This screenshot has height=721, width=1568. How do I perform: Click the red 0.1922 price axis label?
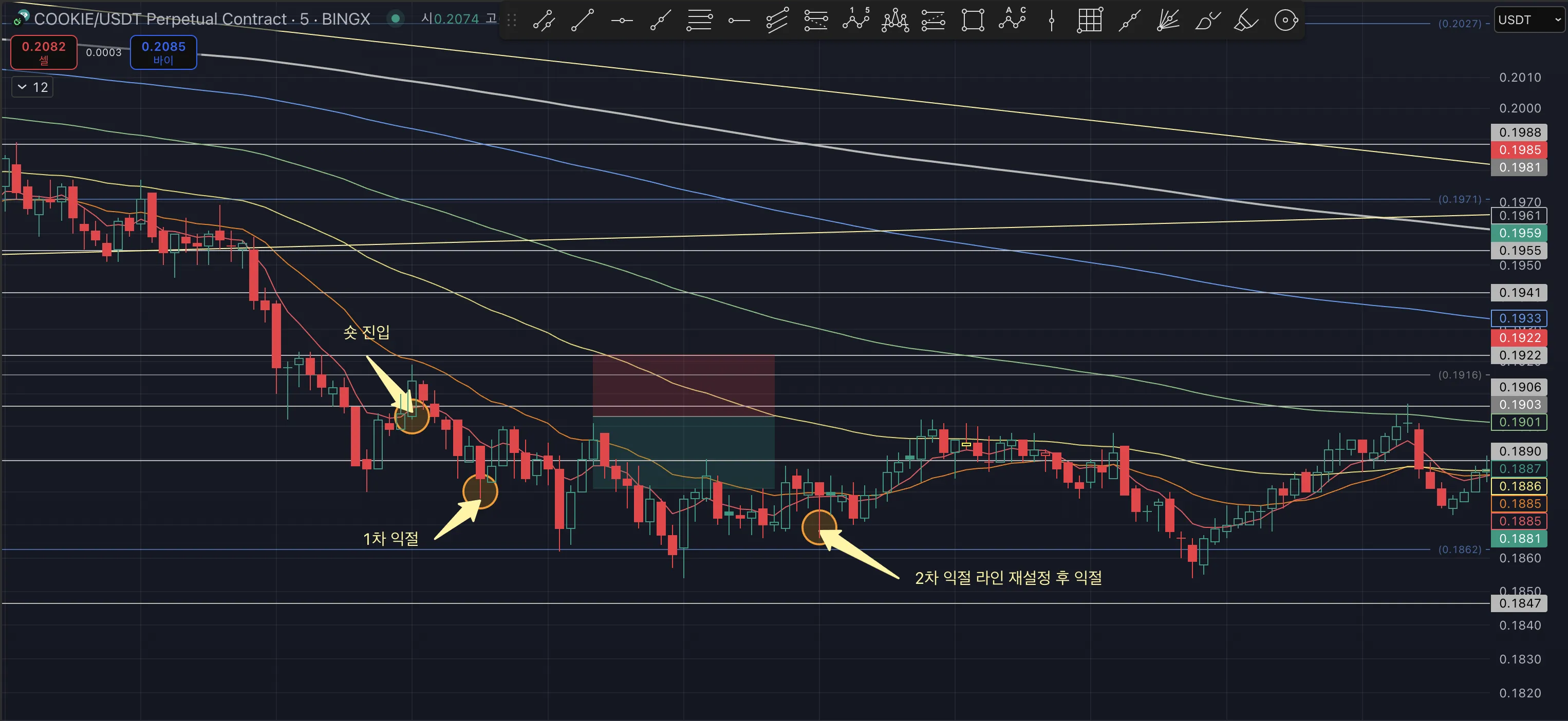(x=1519, y=338)
